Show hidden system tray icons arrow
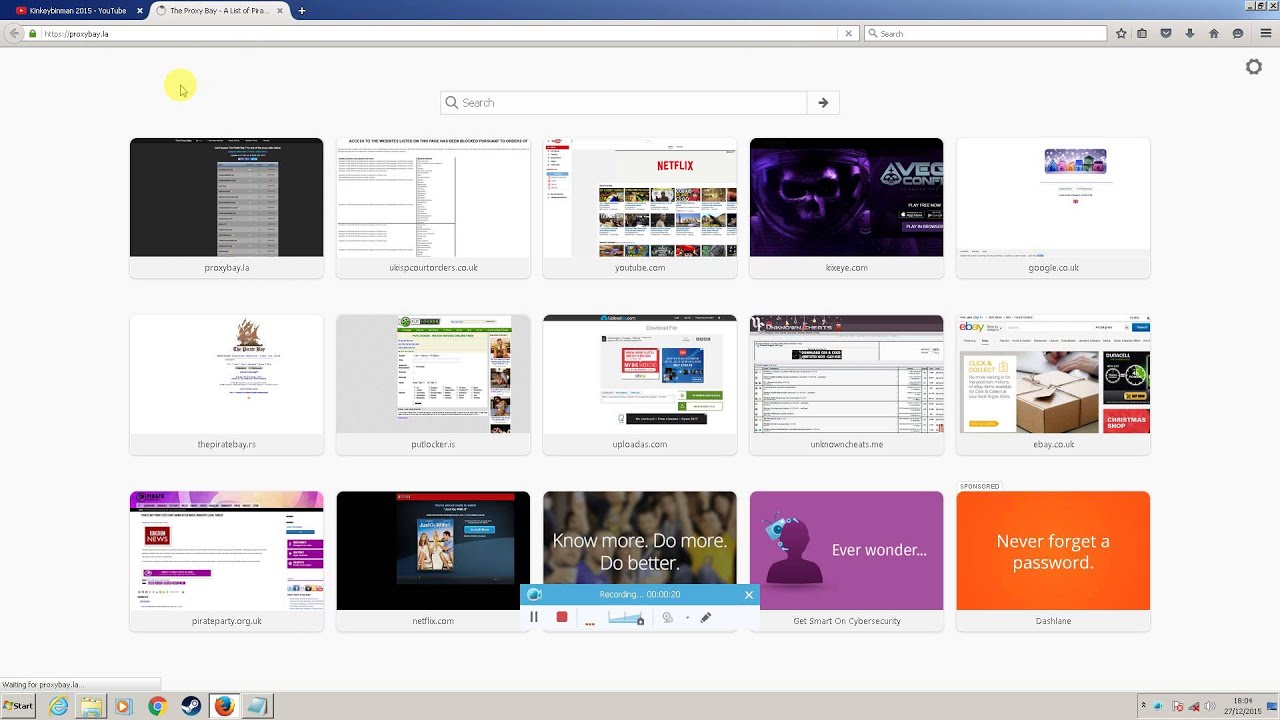The image size is (1280, 720). coord(1143,706)
